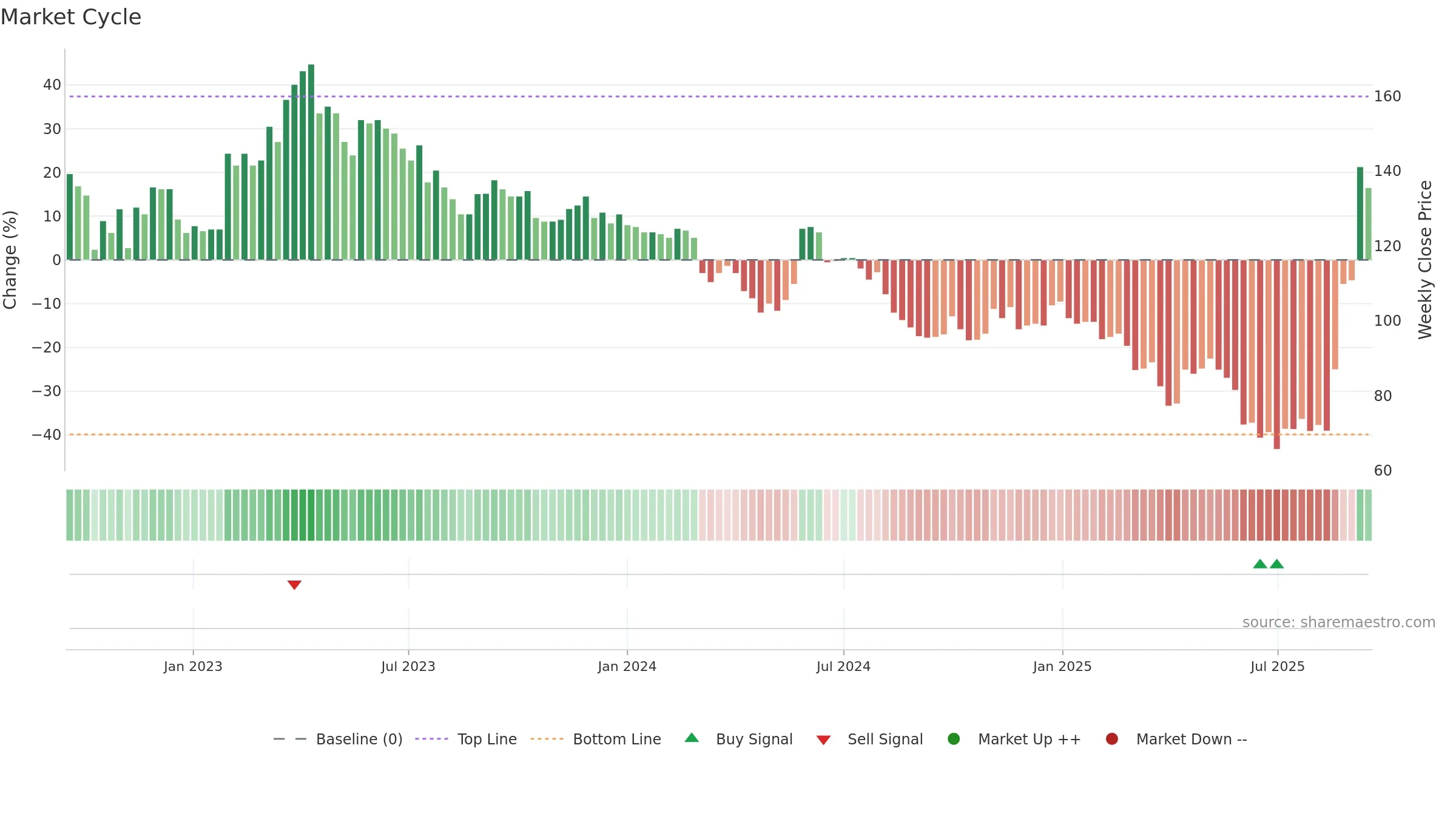Select the tallest green bar above top line
The height and width of the screenshot is (819, 1456).
click(x=311, y=162)
